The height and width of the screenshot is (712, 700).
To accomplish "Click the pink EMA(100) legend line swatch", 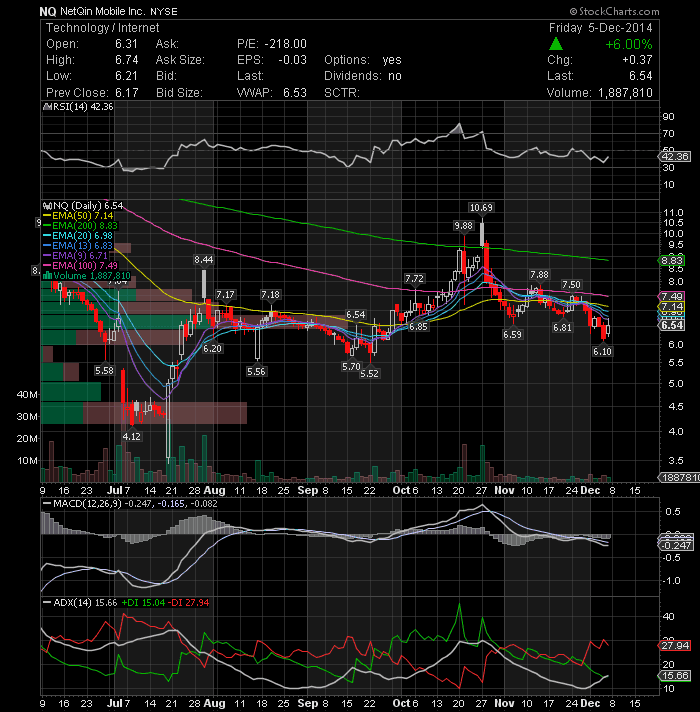I will (47, 266).
